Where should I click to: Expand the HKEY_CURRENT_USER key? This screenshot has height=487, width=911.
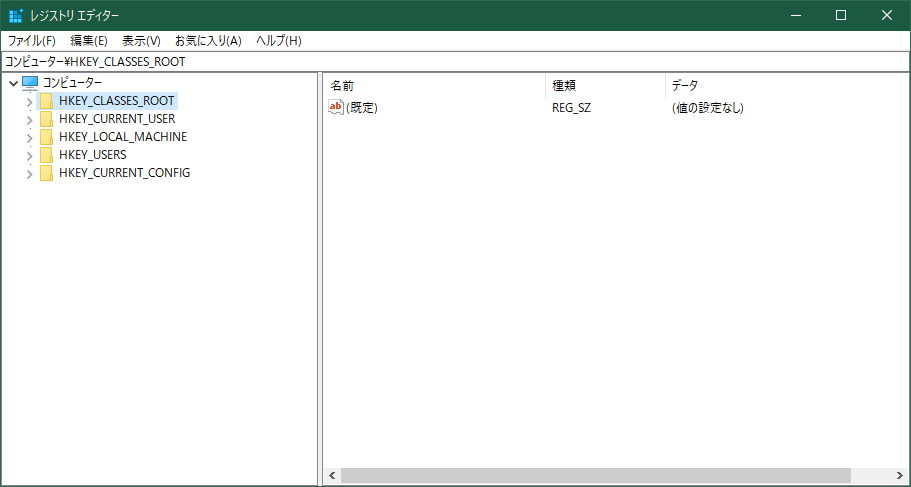29,120
